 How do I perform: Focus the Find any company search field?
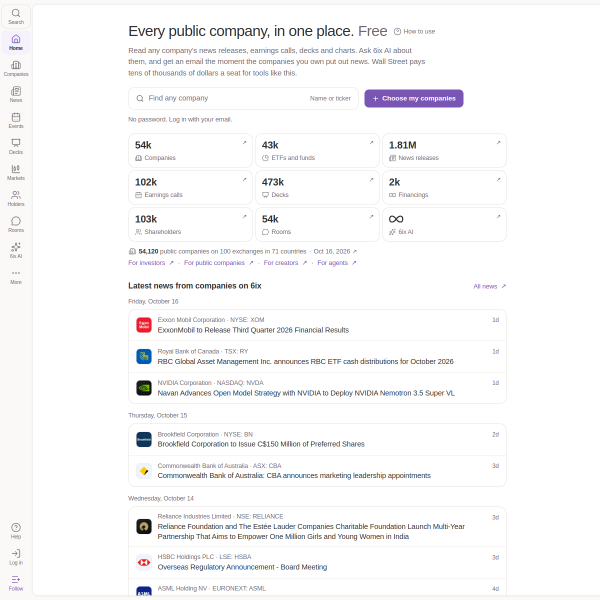tap(243, 98)
